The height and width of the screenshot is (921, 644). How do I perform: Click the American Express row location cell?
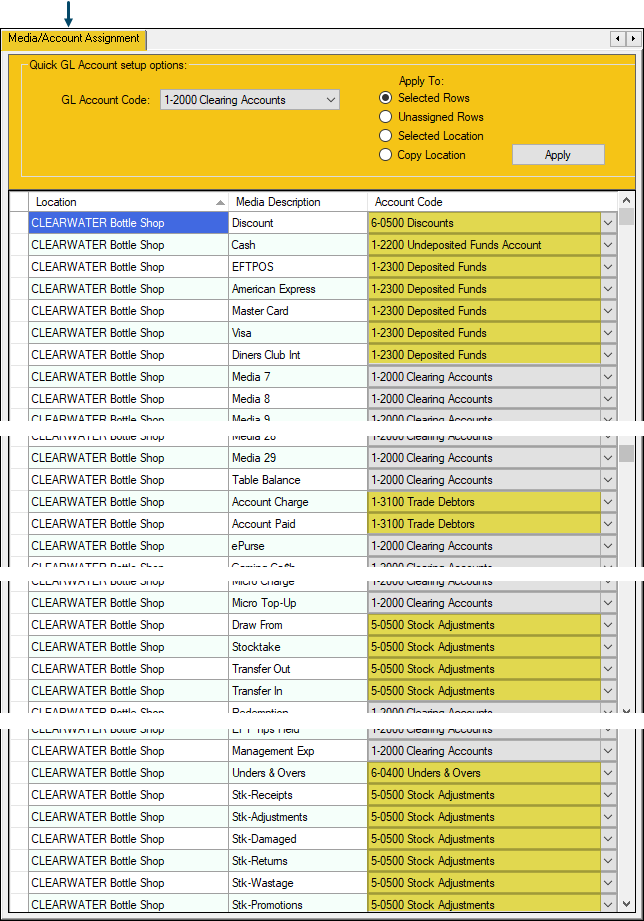coord(127,289)
